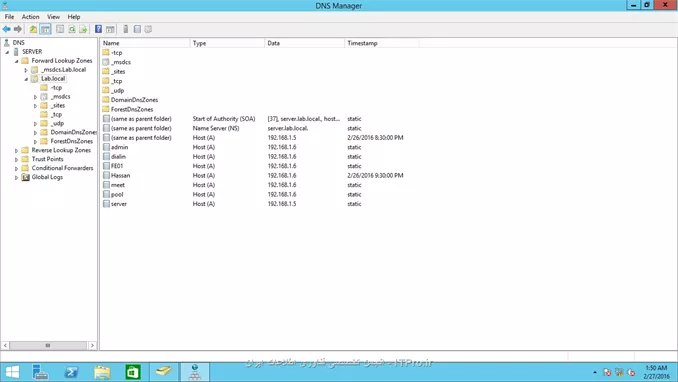Collapse Forward Lookup Zones node

click(16, 61)
